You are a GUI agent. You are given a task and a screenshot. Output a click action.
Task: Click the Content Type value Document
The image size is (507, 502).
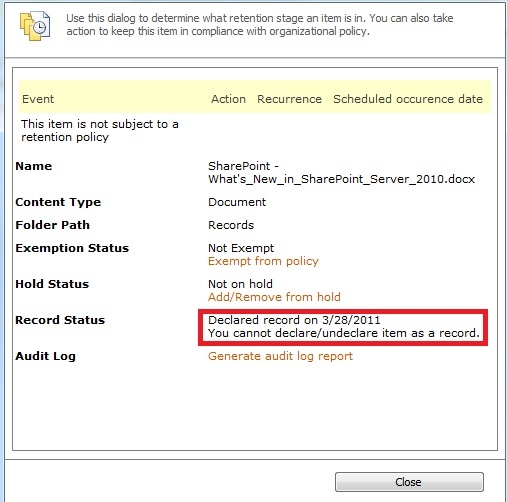(x=237, y=202)
